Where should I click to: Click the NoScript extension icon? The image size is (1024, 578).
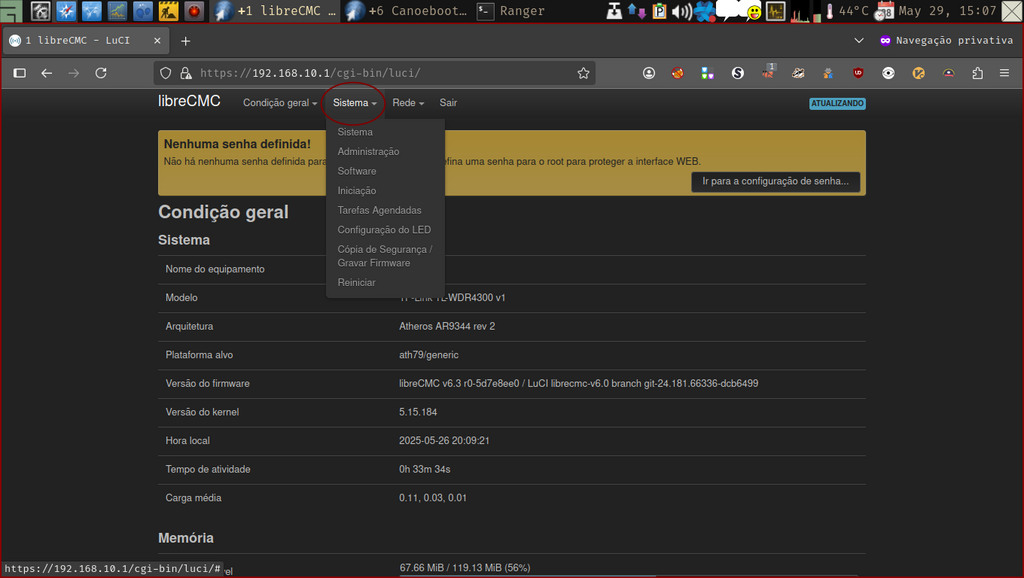click(676, 72)
